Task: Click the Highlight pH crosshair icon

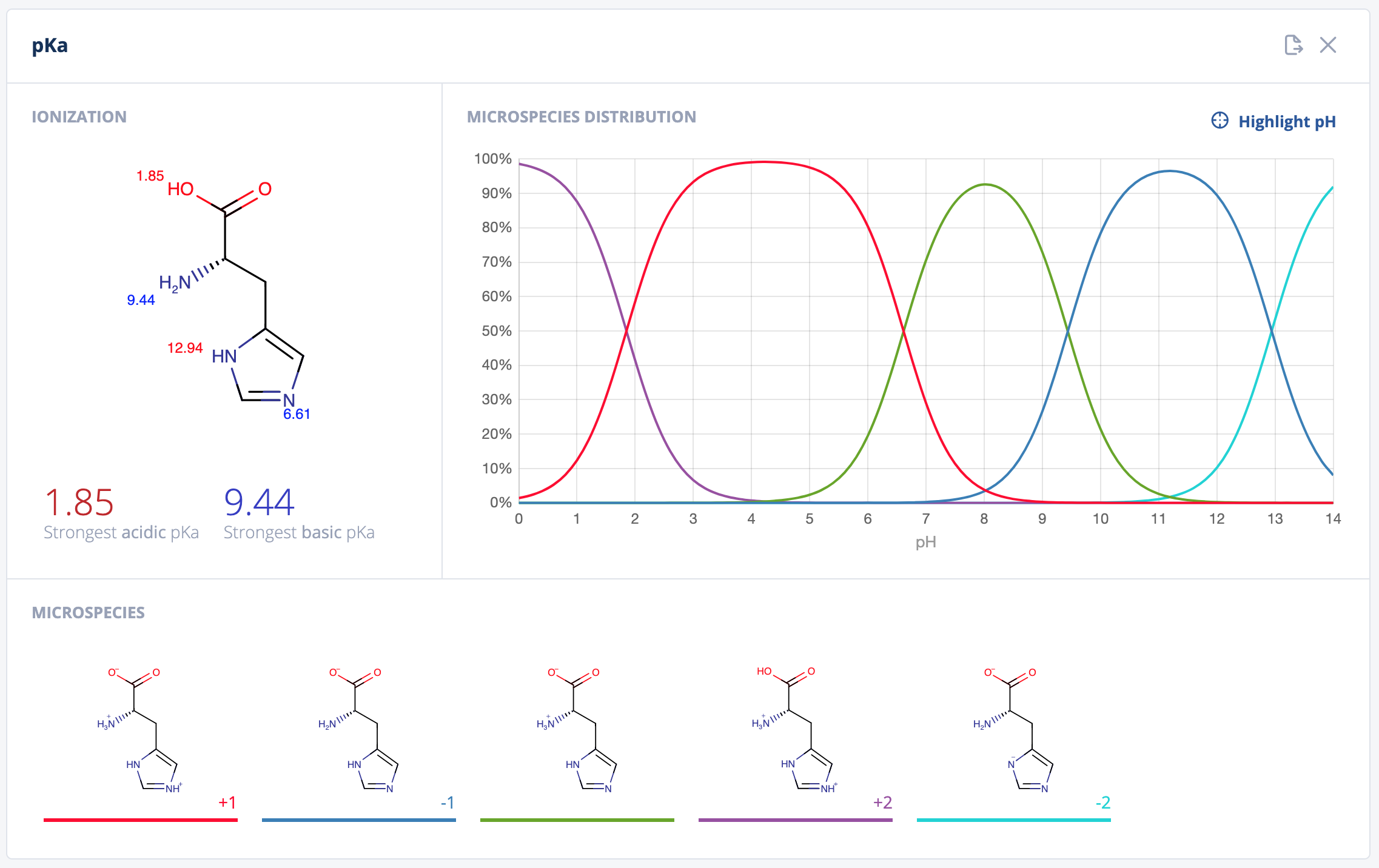Action: click(1220, 121)
